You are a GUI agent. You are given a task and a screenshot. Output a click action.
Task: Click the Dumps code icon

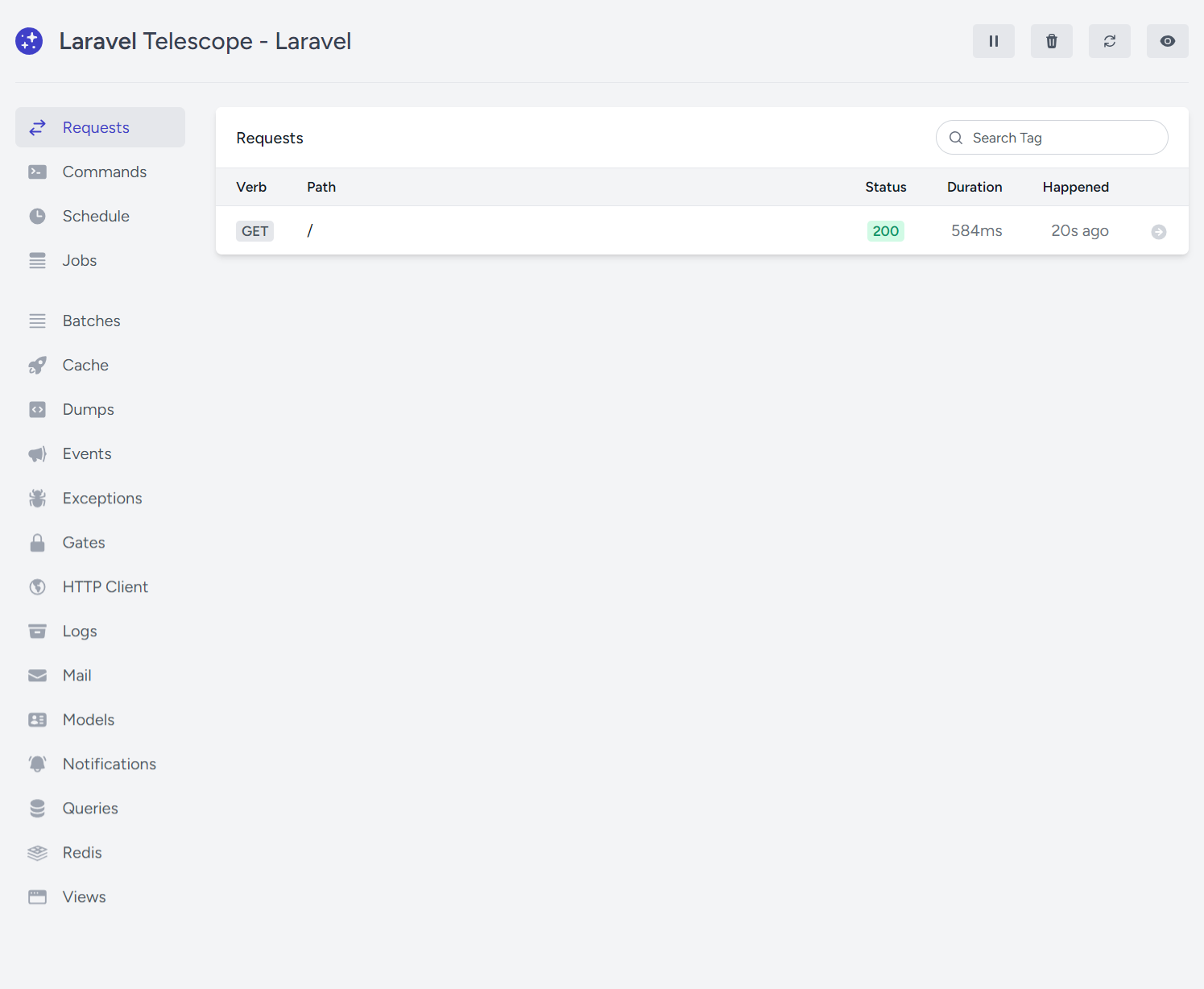38,409
